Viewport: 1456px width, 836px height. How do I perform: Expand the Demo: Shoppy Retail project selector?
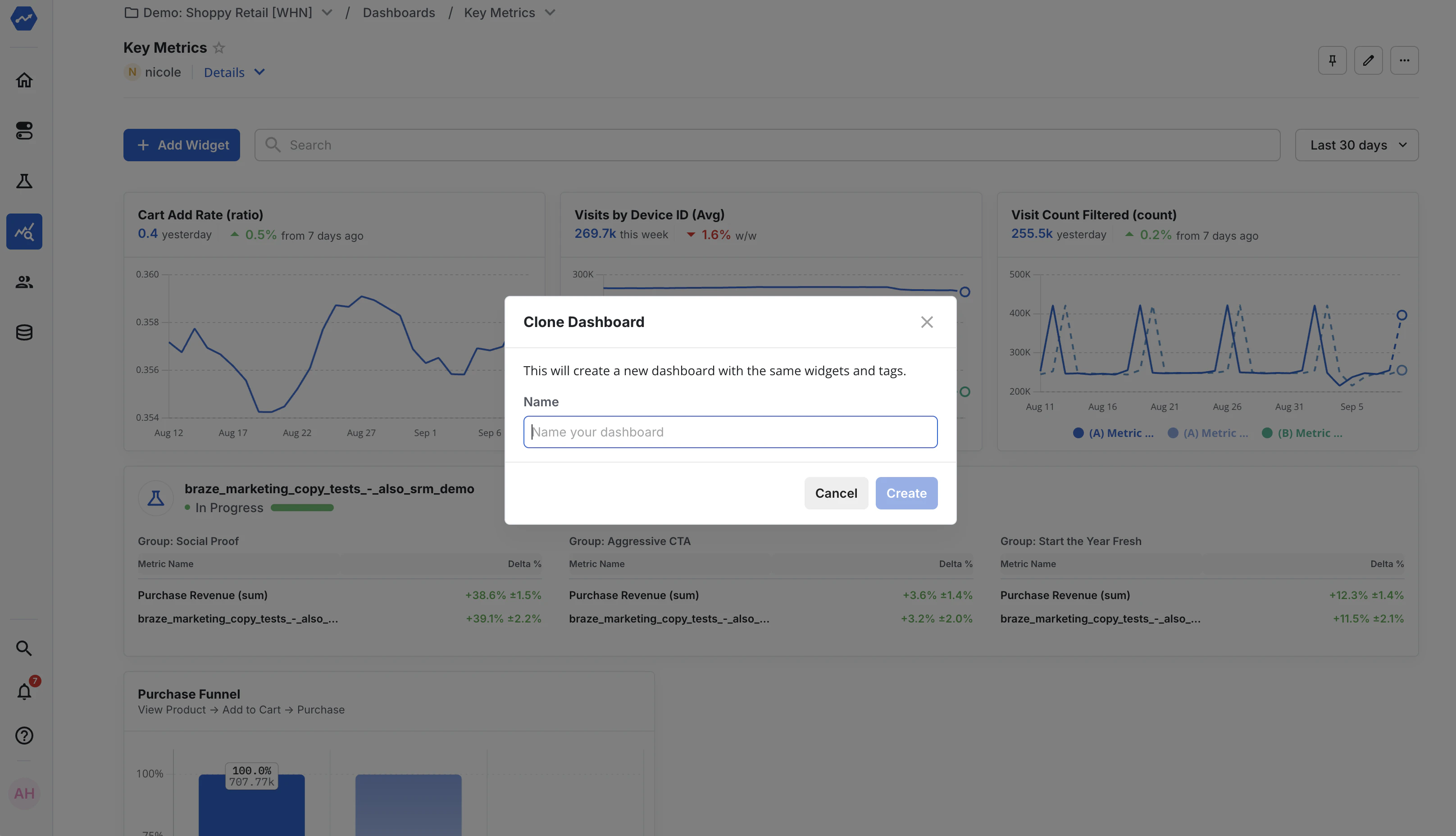click(327, 12)
